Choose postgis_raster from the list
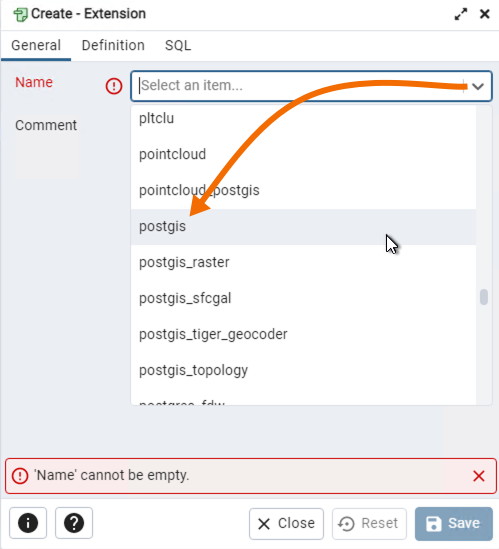Viewport: 499px width, 549px height. tap(303, 263)
